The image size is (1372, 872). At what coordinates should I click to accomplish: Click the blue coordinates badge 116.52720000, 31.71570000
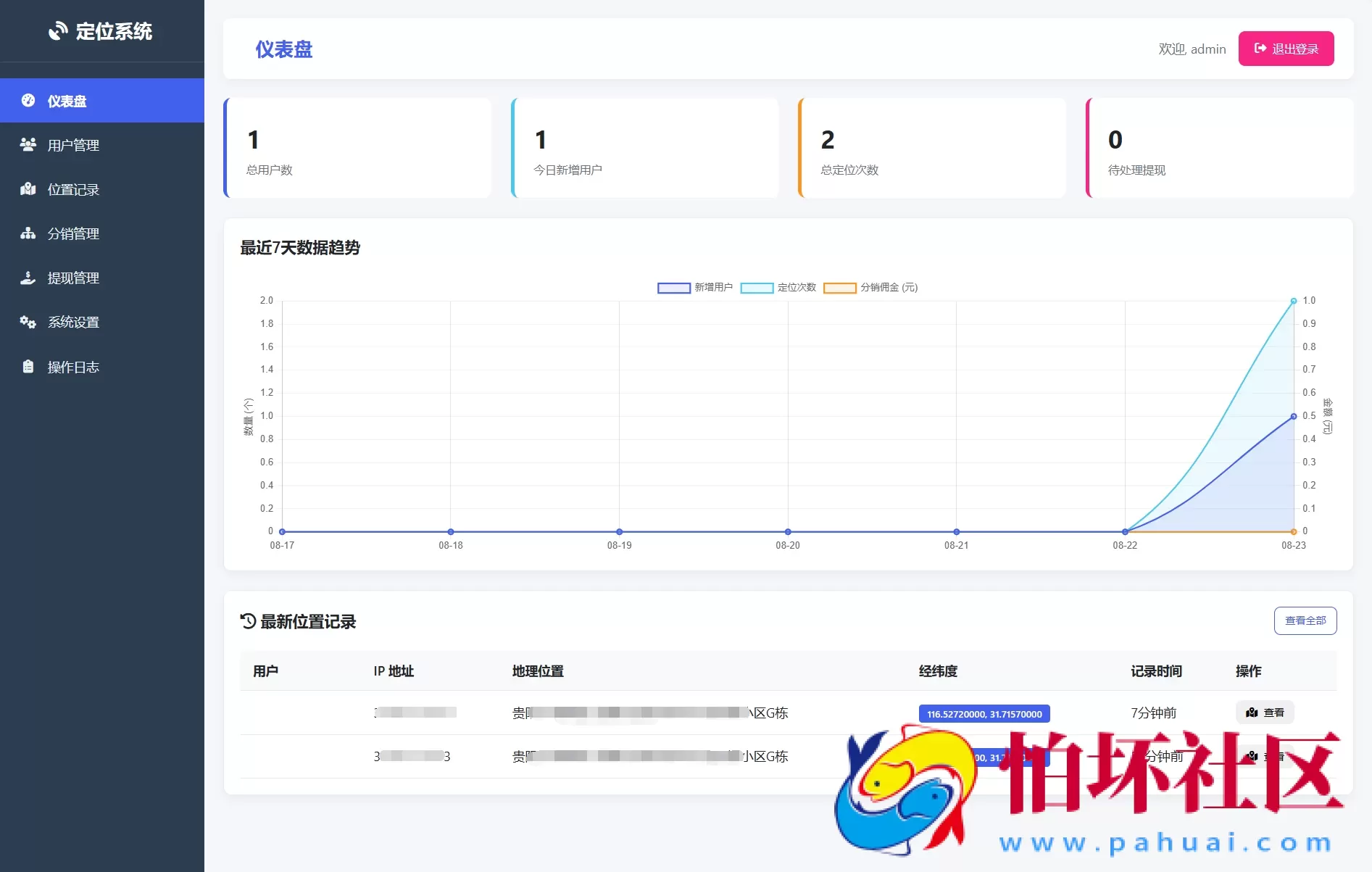pyautogui.click(x=984, y=713)
